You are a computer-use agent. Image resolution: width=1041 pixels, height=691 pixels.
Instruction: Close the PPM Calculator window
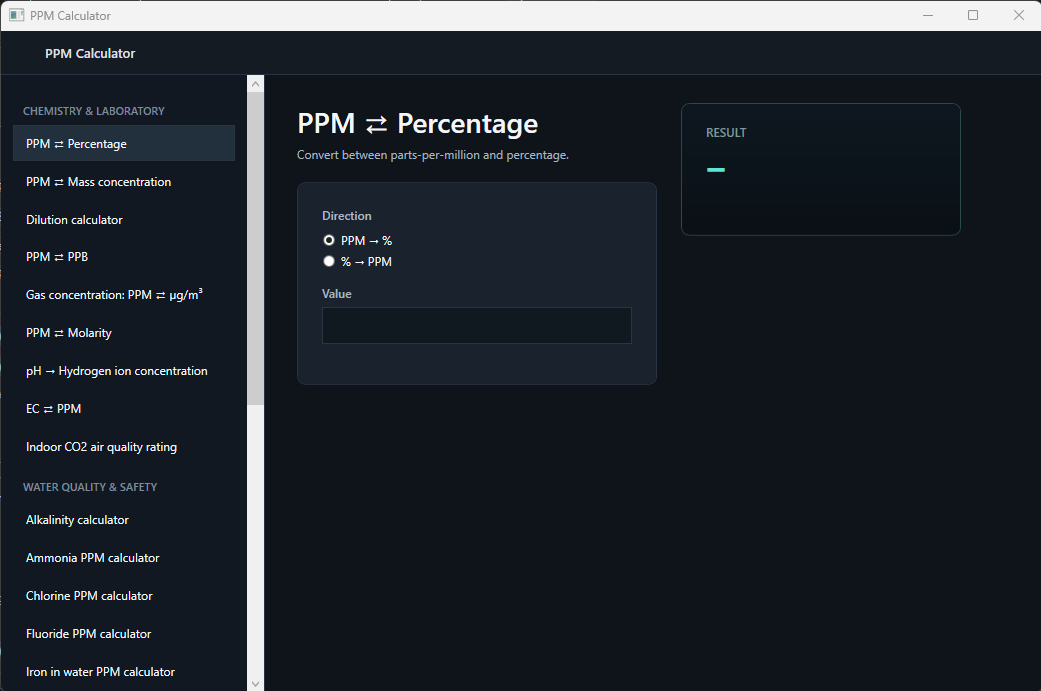pos(1018,15)
